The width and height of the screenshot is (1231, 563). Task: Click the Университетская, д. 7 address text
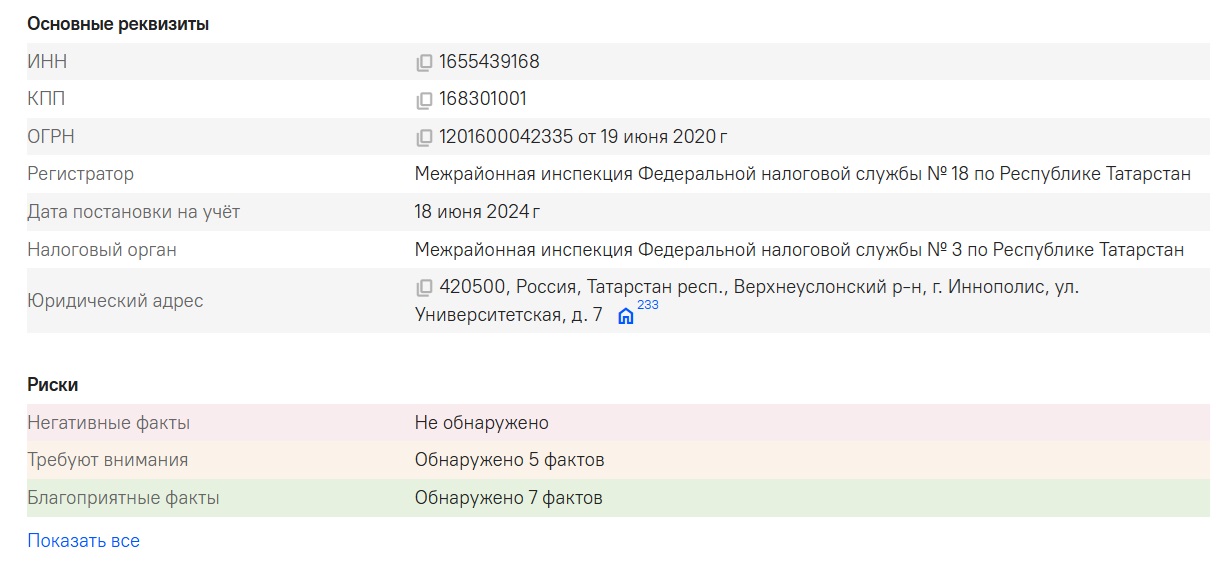508,316
